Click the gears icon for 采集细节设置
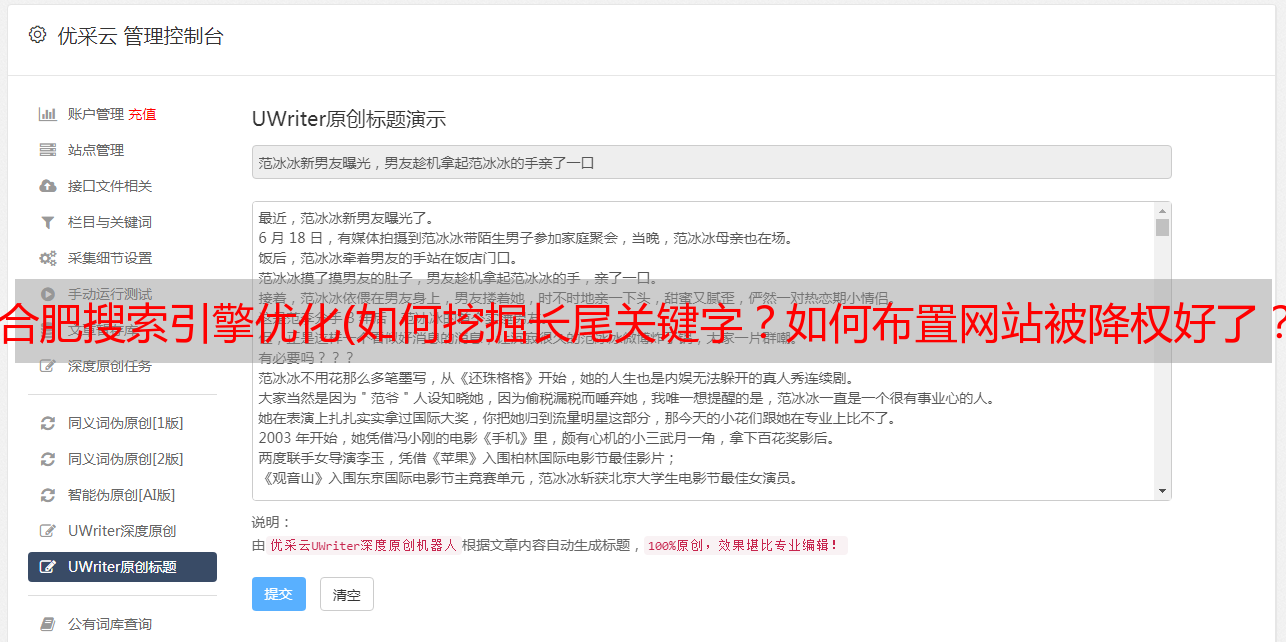 [47, 258]
